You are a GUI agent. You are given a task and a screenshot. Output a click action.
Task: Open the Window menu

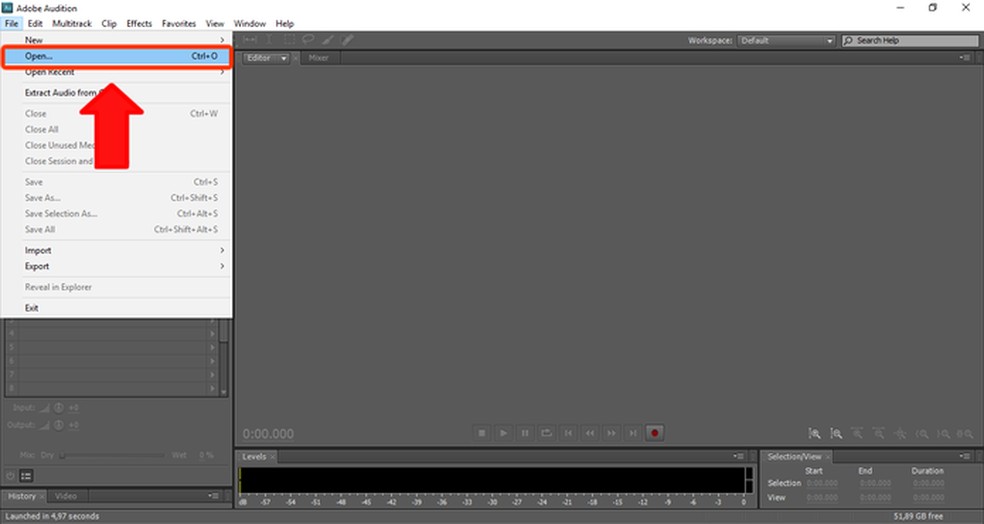[250, 23]
